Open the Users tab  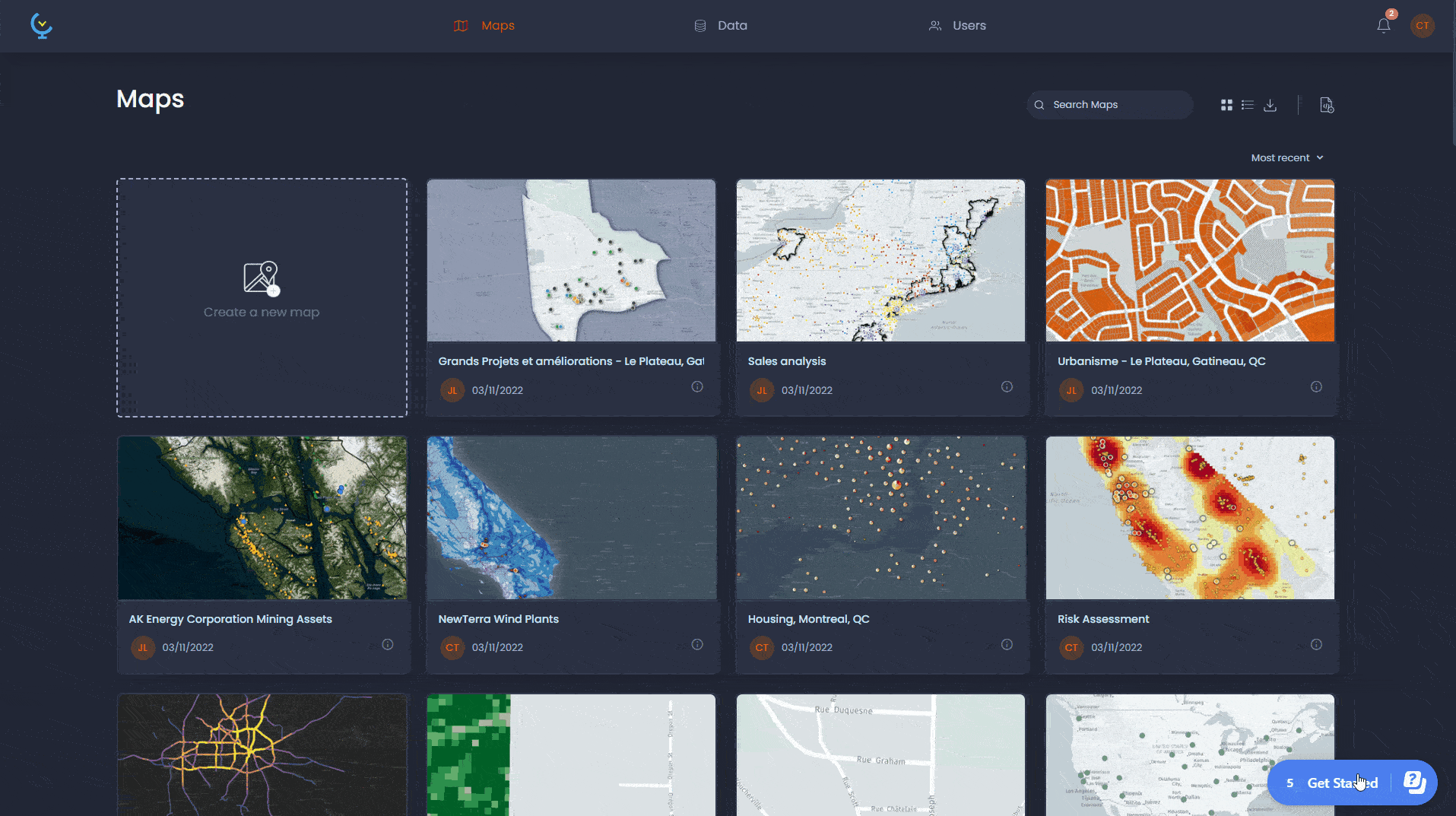pyautogui.click(x=957, y=26)
